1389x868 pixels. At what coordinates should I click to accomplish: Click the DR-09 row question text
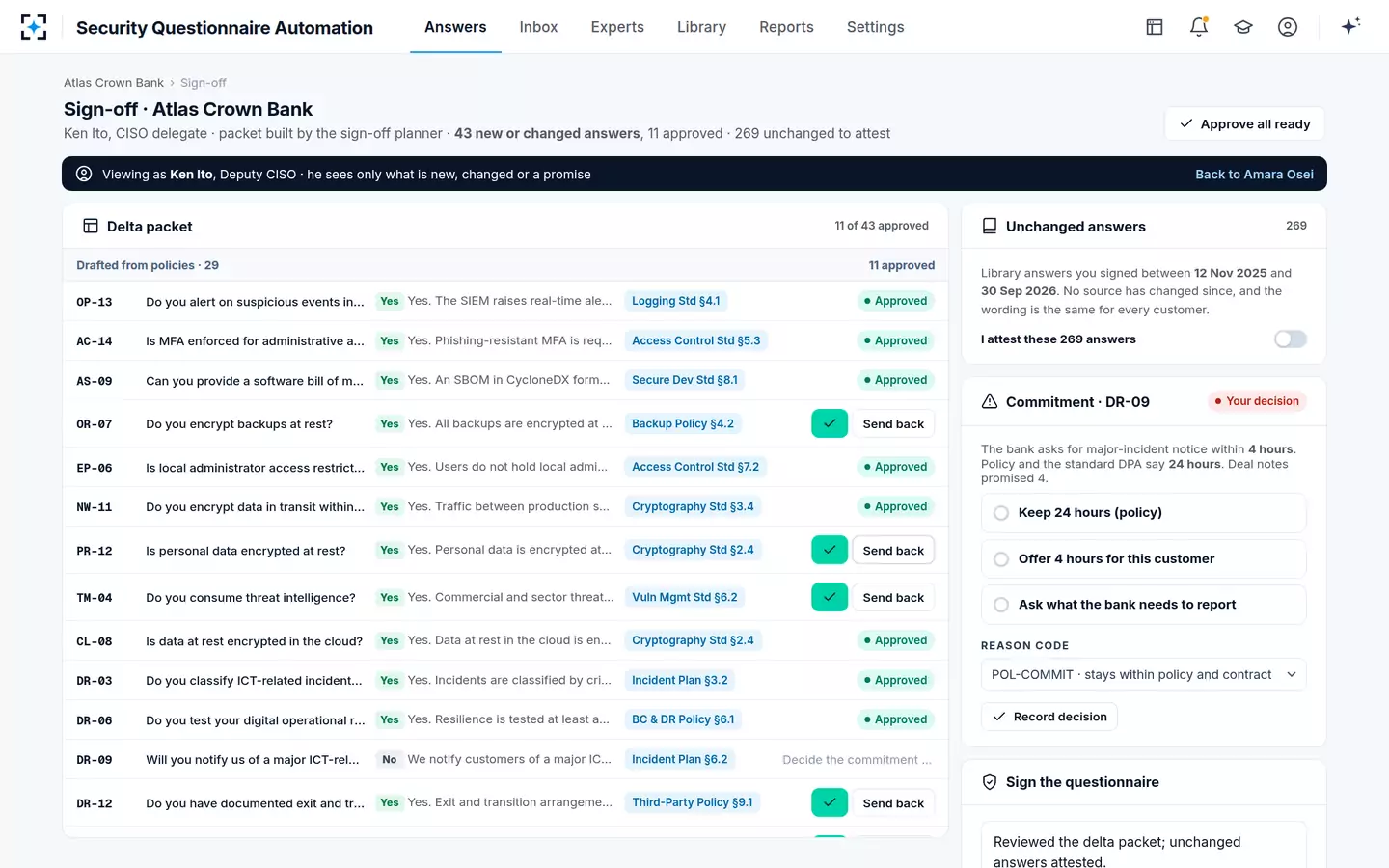(253, 760)
